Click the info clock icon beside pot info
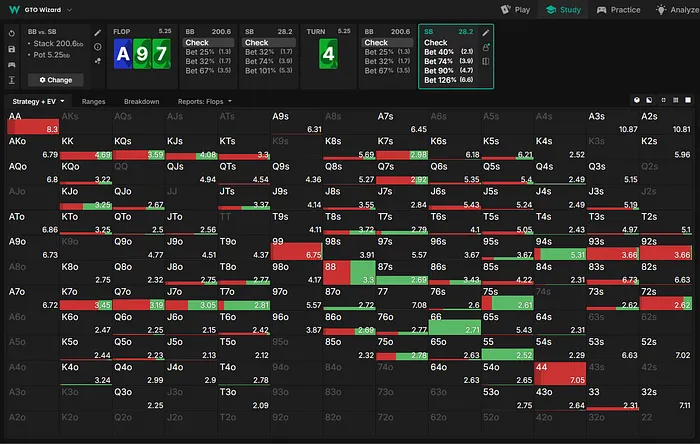700x444 pixels. point(97,47)
